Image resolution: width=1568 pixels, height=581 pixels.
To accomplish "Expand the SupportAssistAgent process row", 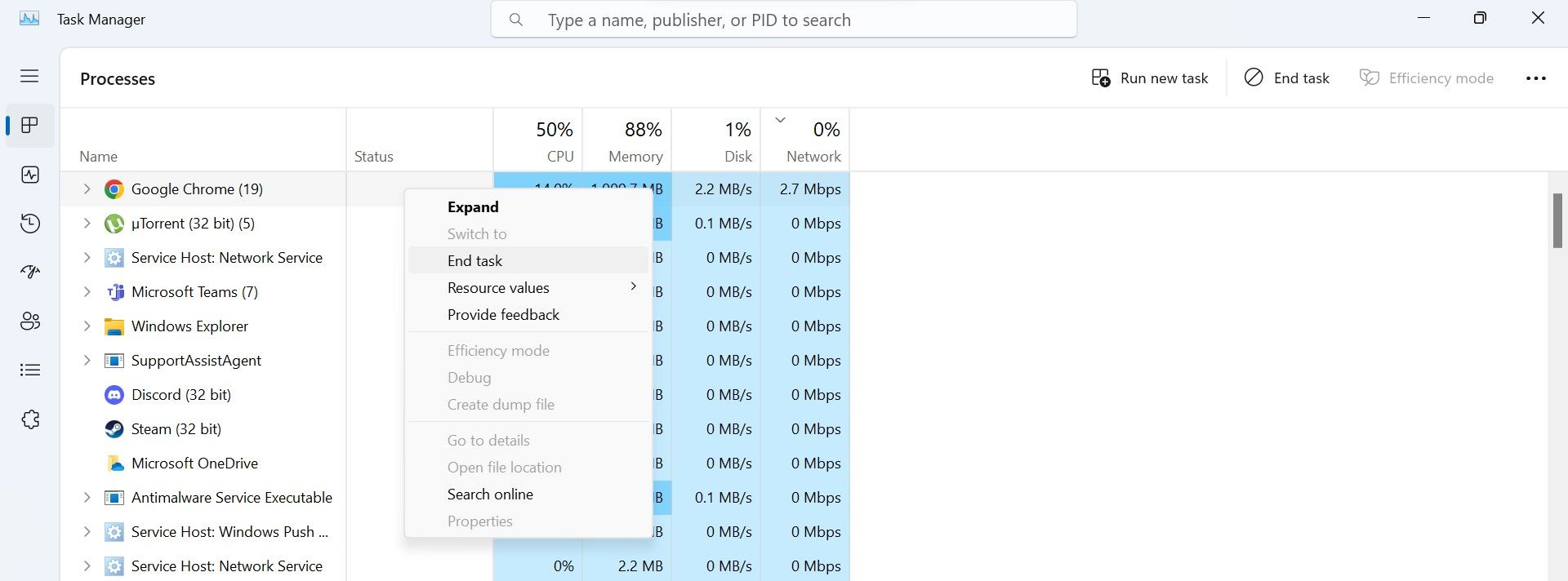I will click(x=87, y=361).
